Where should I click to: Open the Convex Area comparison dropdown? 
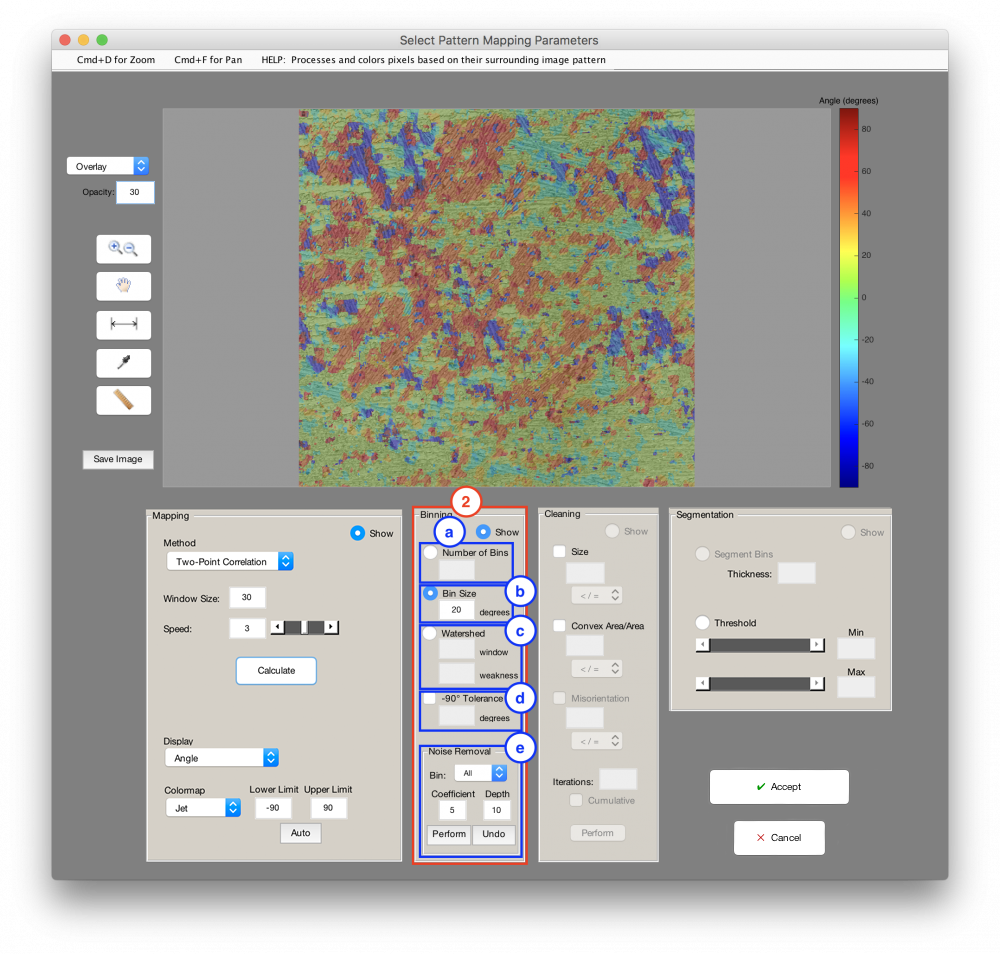point(597,668)
